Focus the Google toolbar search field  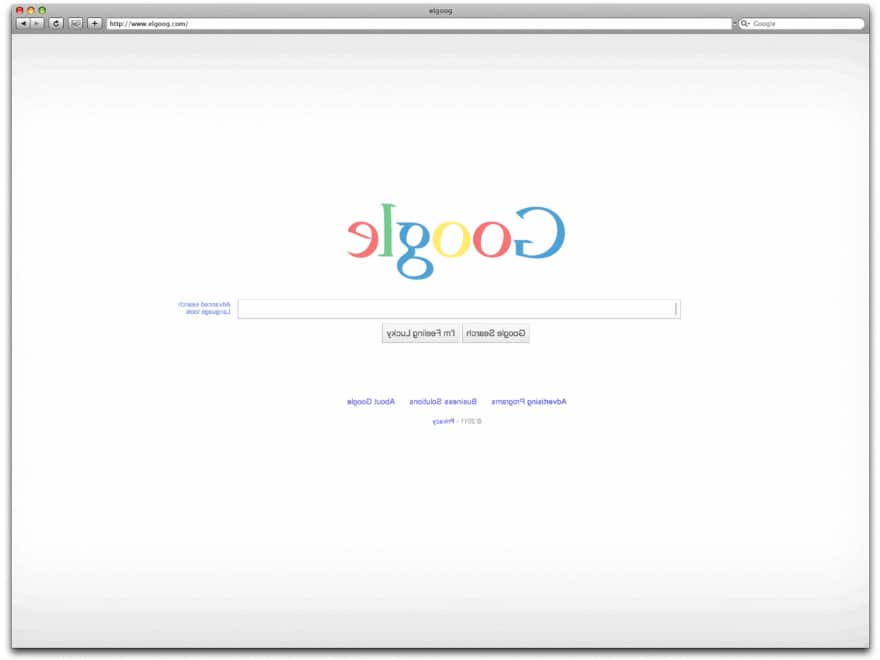(806, 24)
